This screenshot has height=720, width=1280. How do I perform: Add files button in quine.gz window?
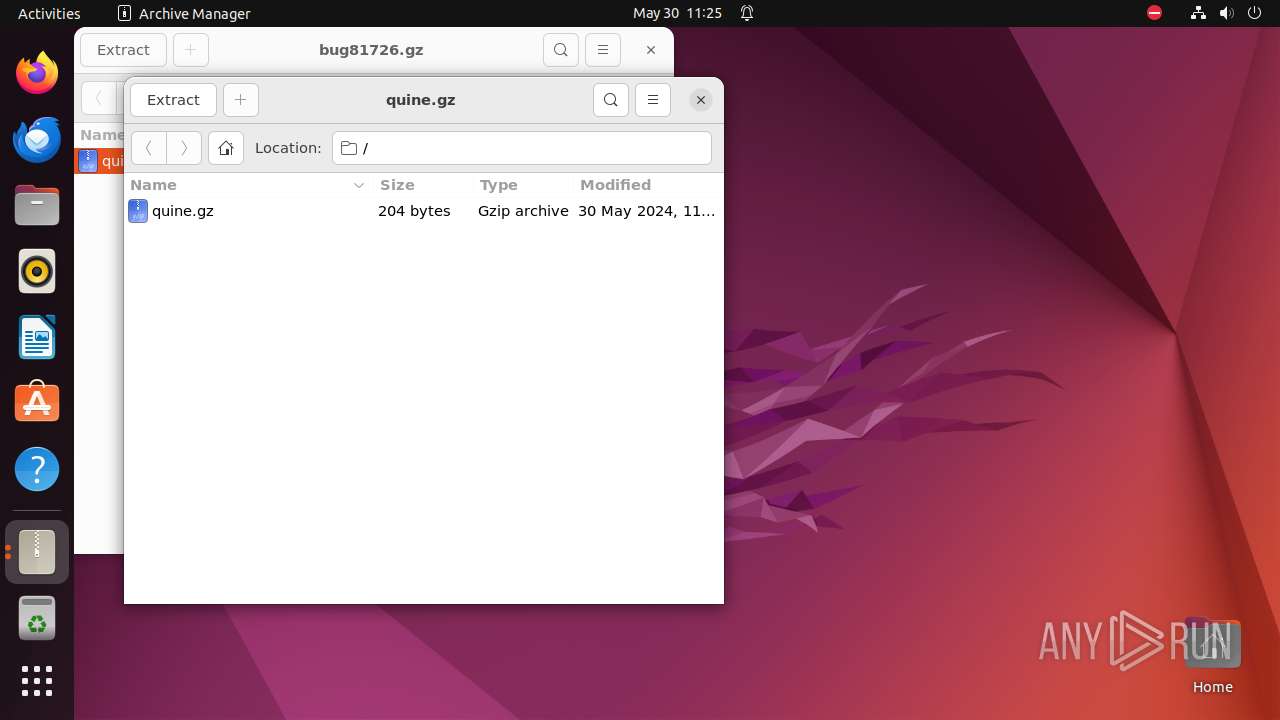point(240,100)
